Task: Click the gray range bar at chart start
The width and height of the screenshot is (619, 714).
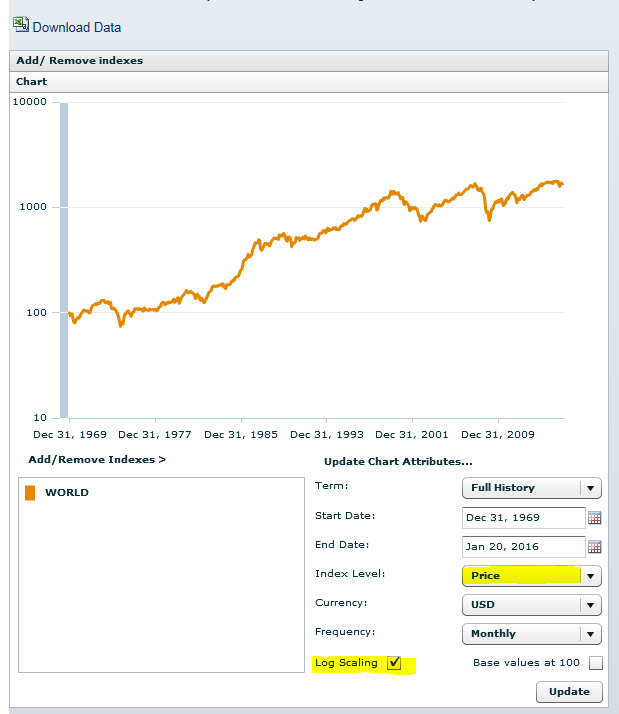Action: pos(64,258)
